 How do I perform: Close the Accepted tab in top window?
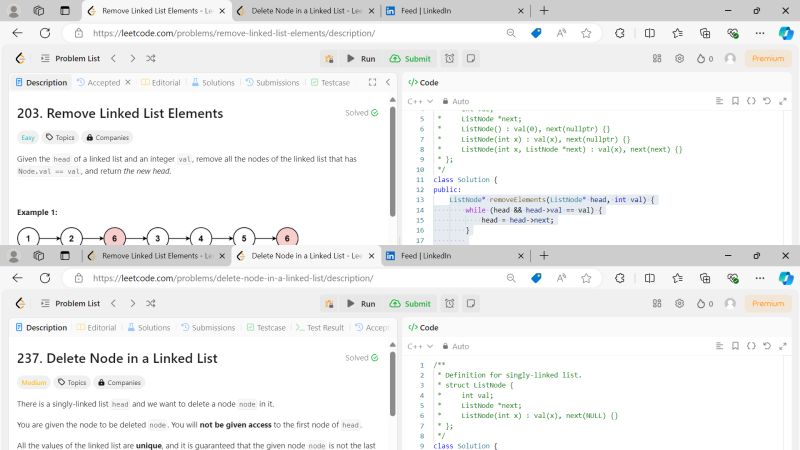pos(128,82)
